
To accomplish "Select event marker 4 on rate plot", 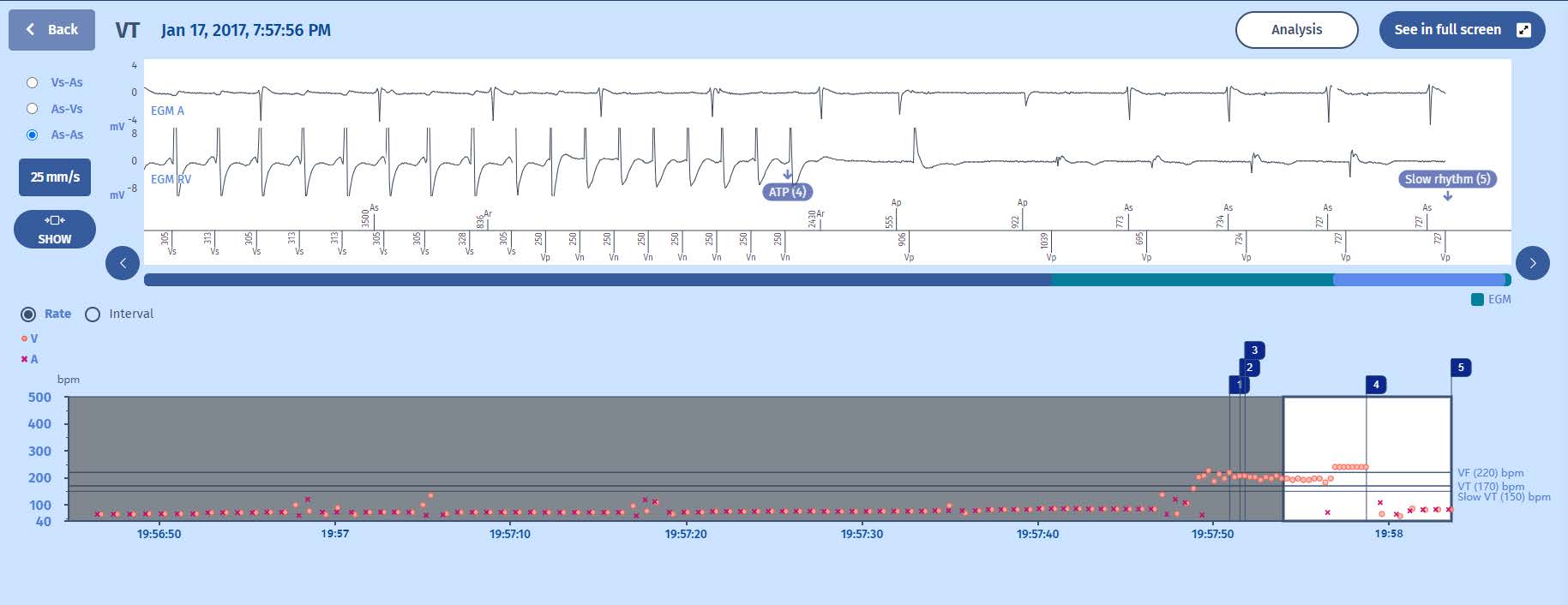I will point(1376,385).
